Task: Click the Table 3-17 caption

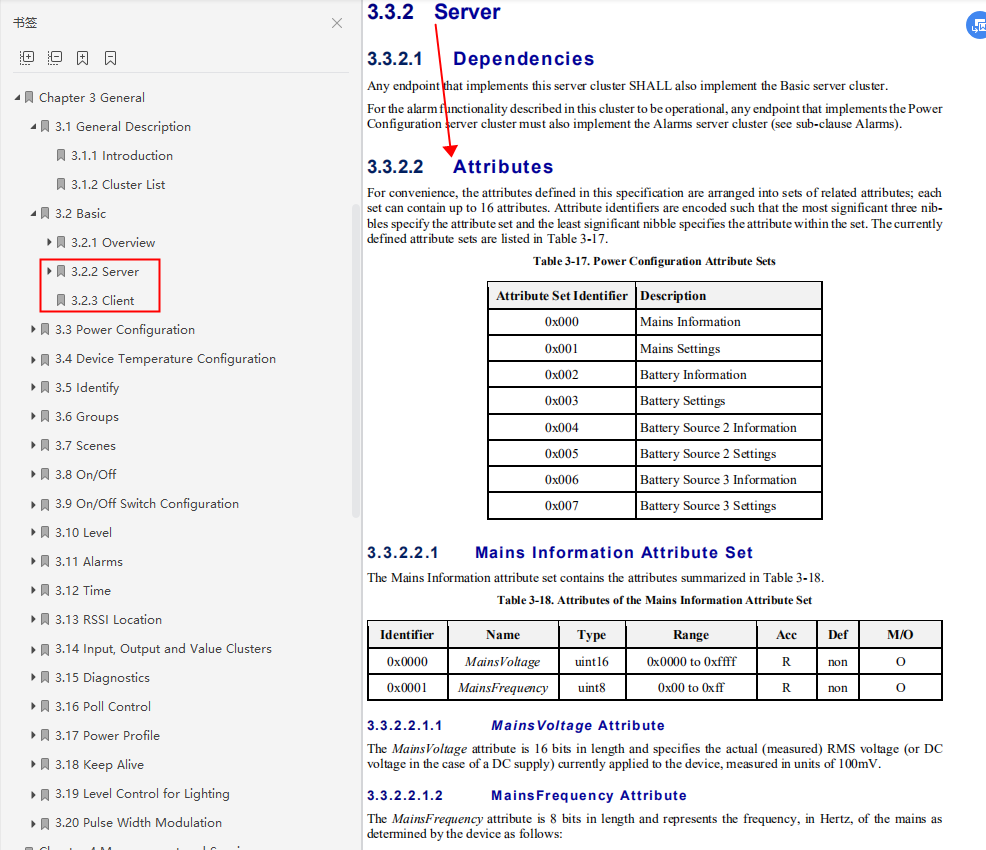Action: [x=655, y=261]
